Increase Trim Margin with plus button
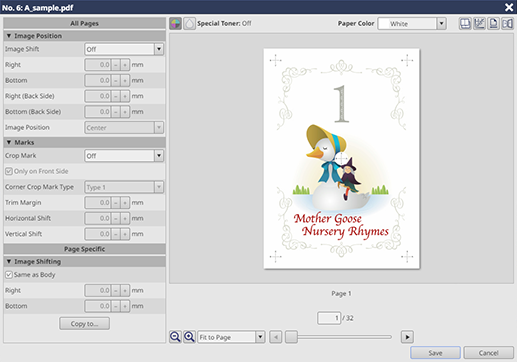517x362 pixels. (x=125, y=203)
